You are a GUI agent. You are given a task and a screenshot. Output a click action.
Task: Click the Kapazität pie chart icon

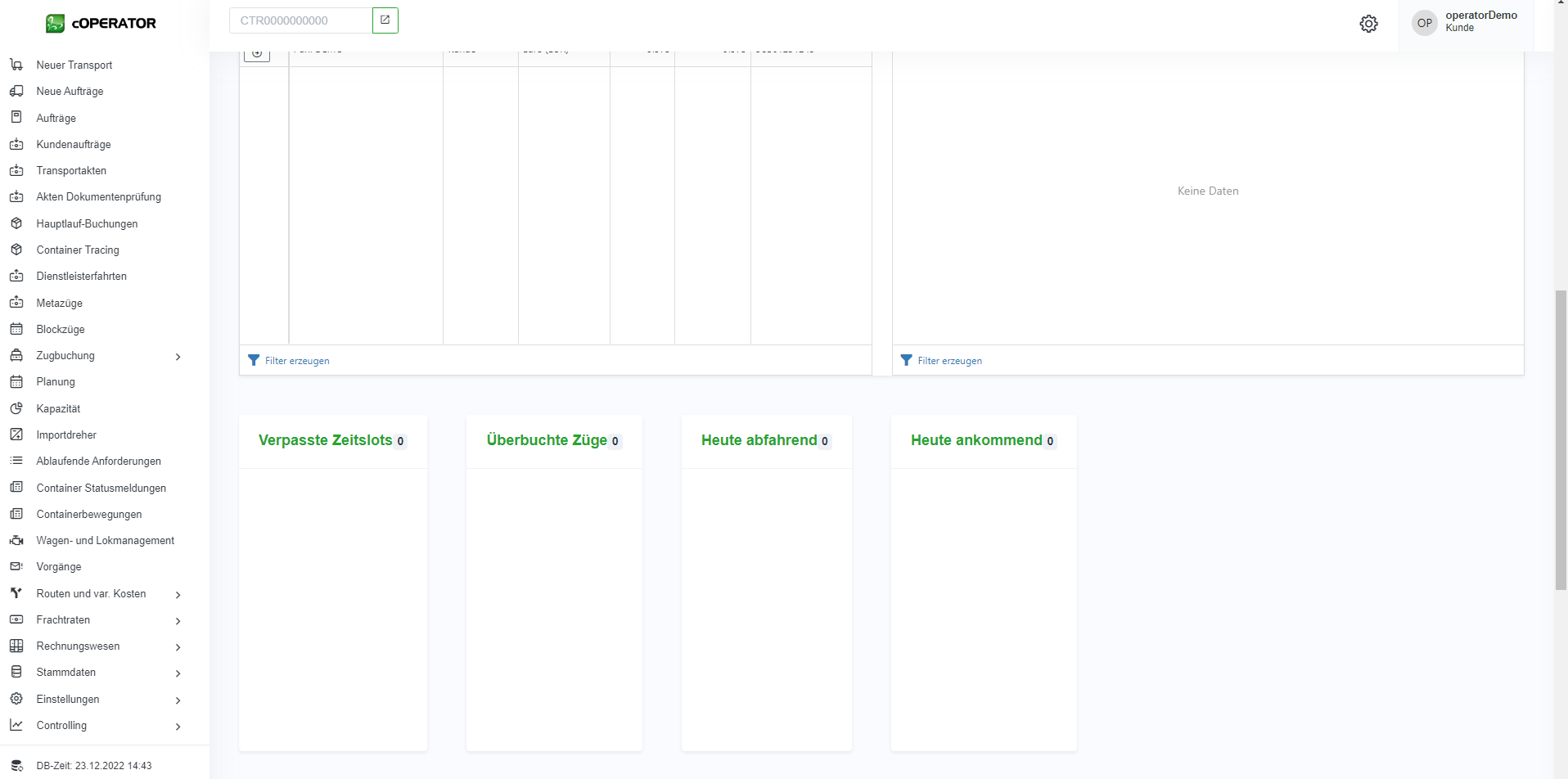coord(16,408)
